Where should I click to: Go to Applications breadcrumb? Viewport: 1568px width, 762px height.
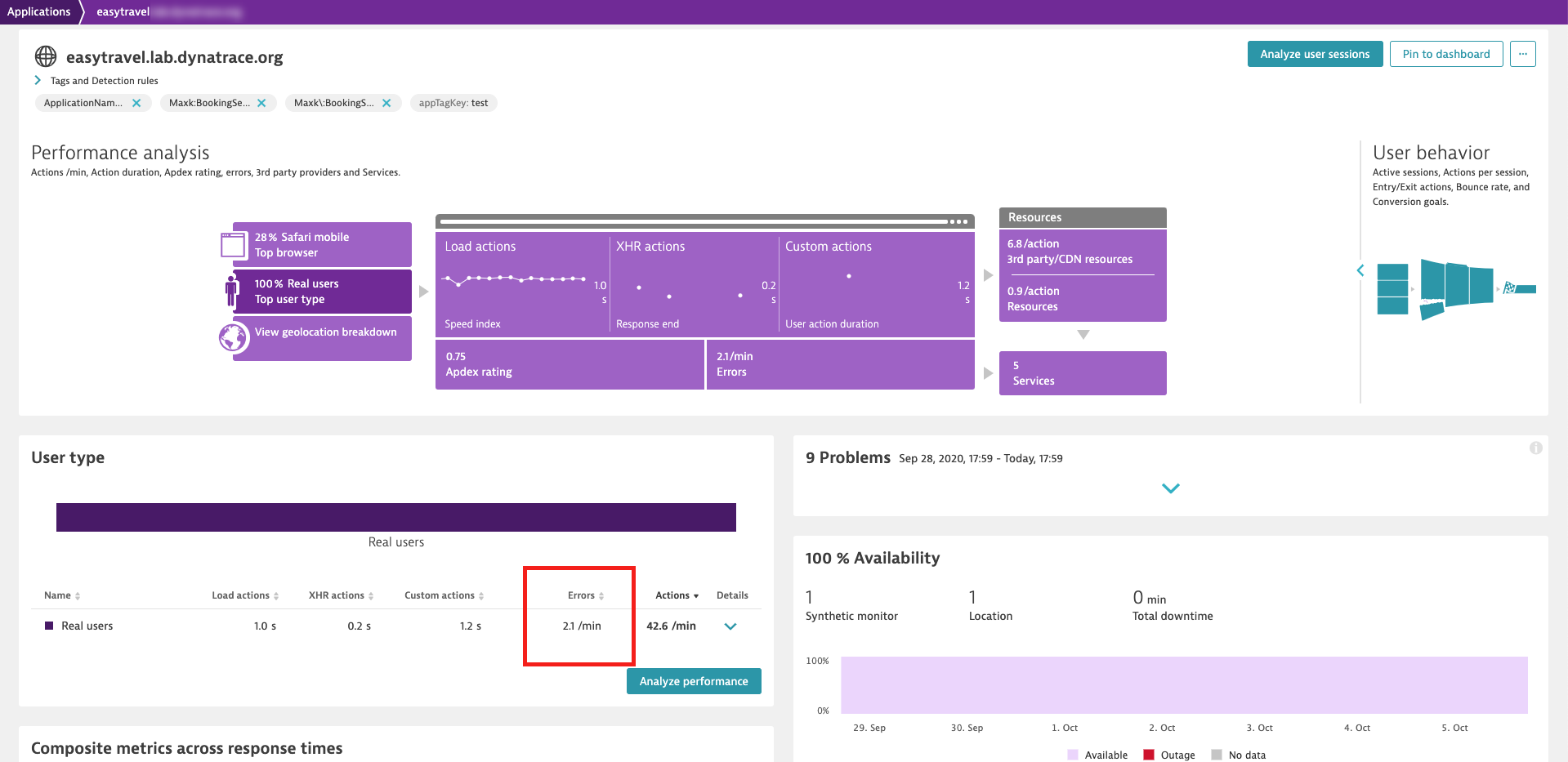(x=38, y=11)
